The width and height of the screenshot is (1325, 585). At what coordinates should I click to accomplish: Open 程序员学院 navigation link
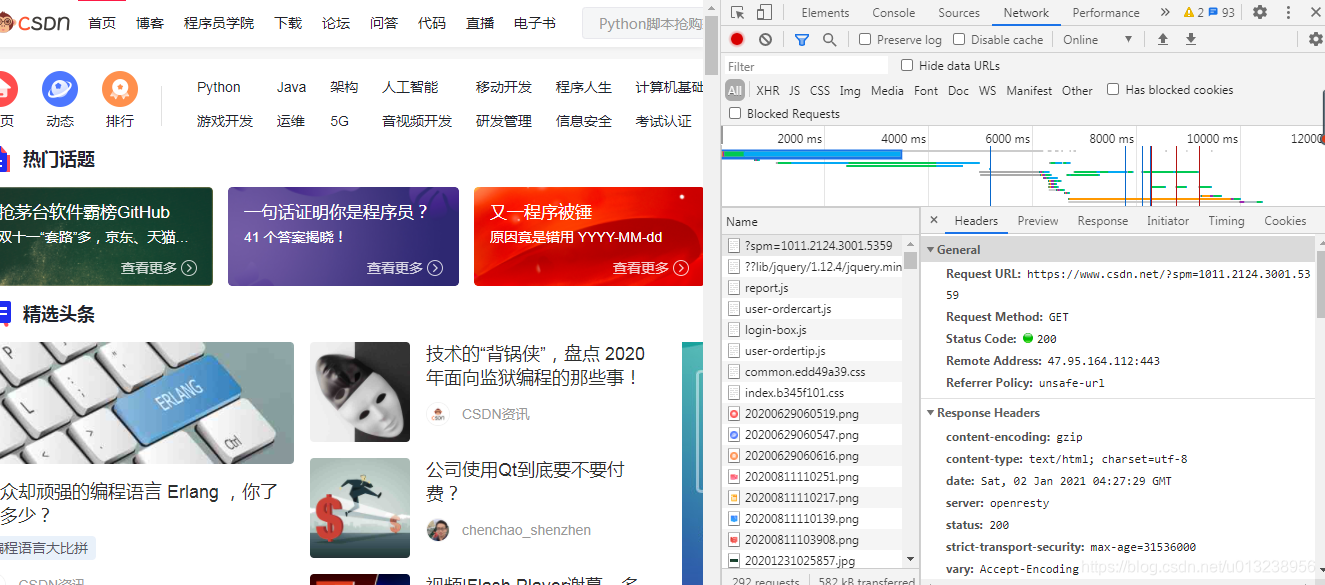[219, 23]
